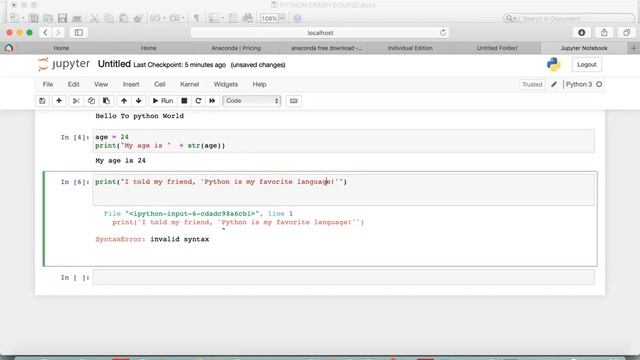Paste cells below using the clipboard icon
The height and width of the screenshot is (360, 640).
click(106, 101)
